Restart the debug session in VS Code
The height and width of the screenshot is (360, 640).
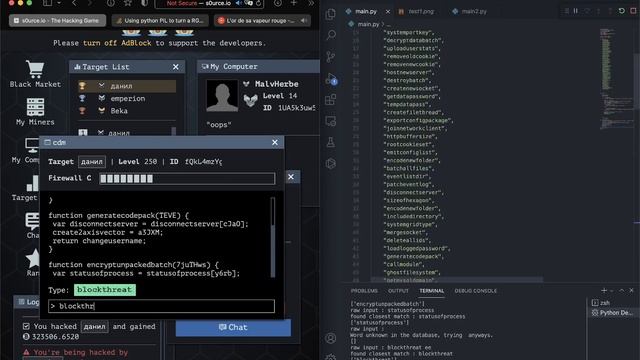pyautogui.click(x=621, y=11)
